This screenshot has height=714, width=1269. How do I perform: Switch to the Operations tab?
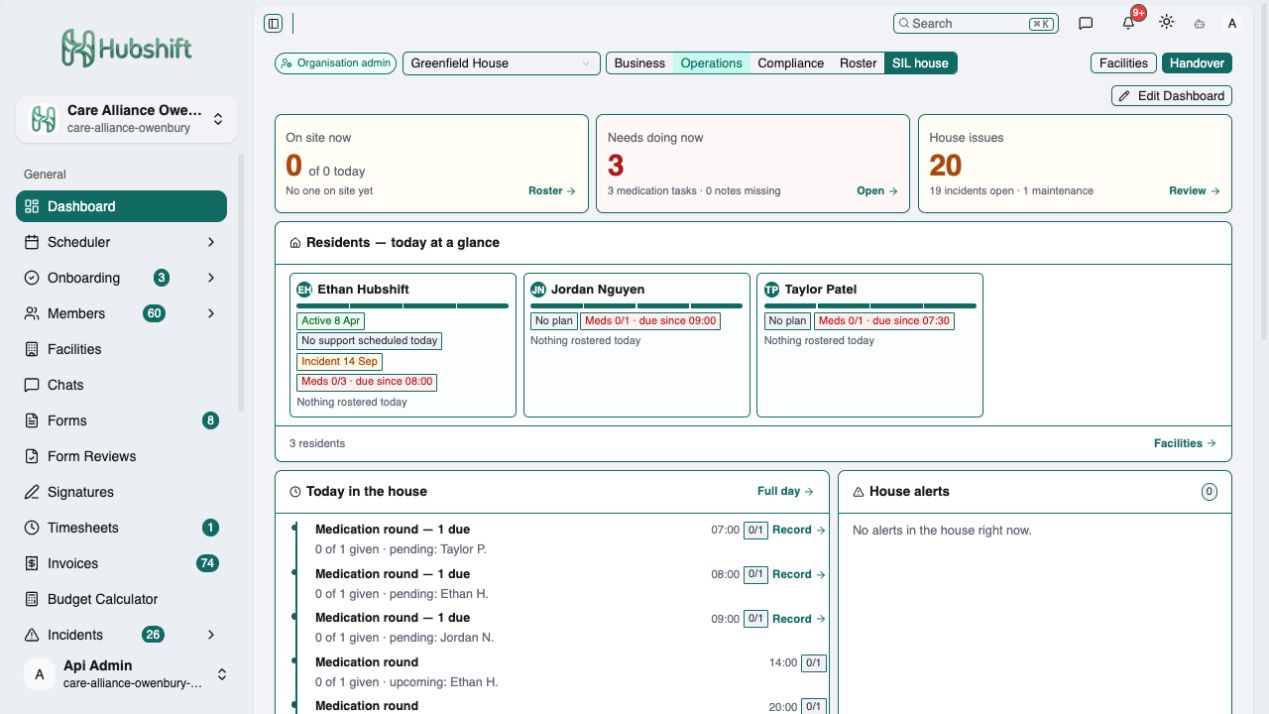coord(711,63)
